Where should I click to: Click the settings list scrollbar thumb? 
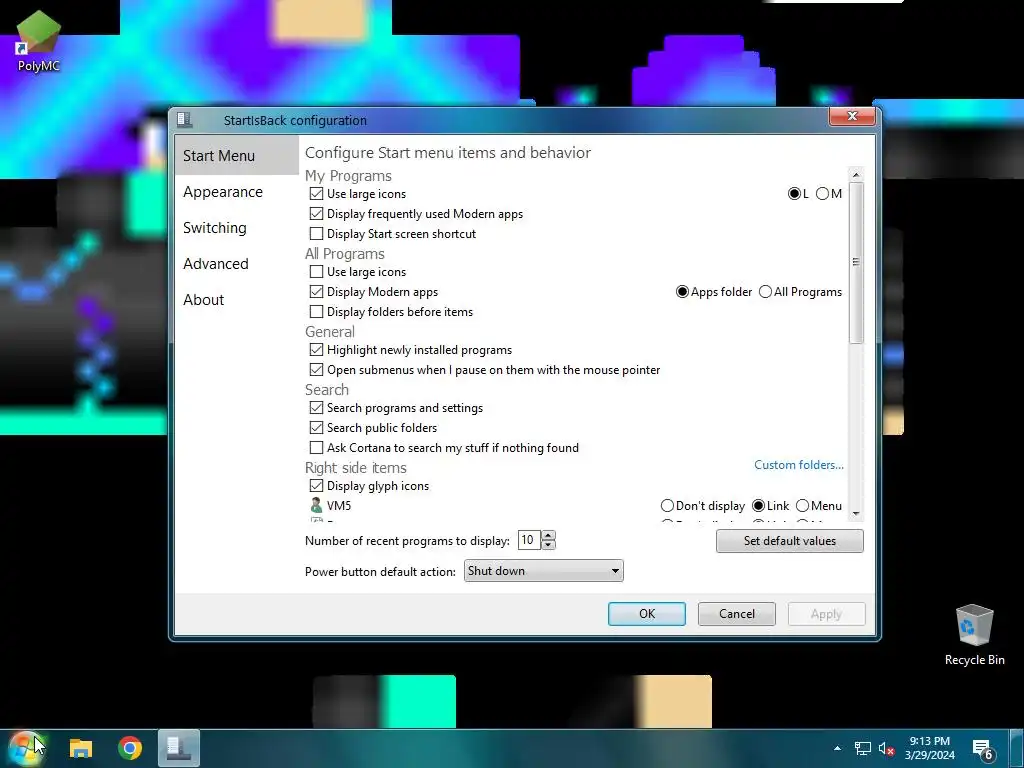[x=856, y=262]
